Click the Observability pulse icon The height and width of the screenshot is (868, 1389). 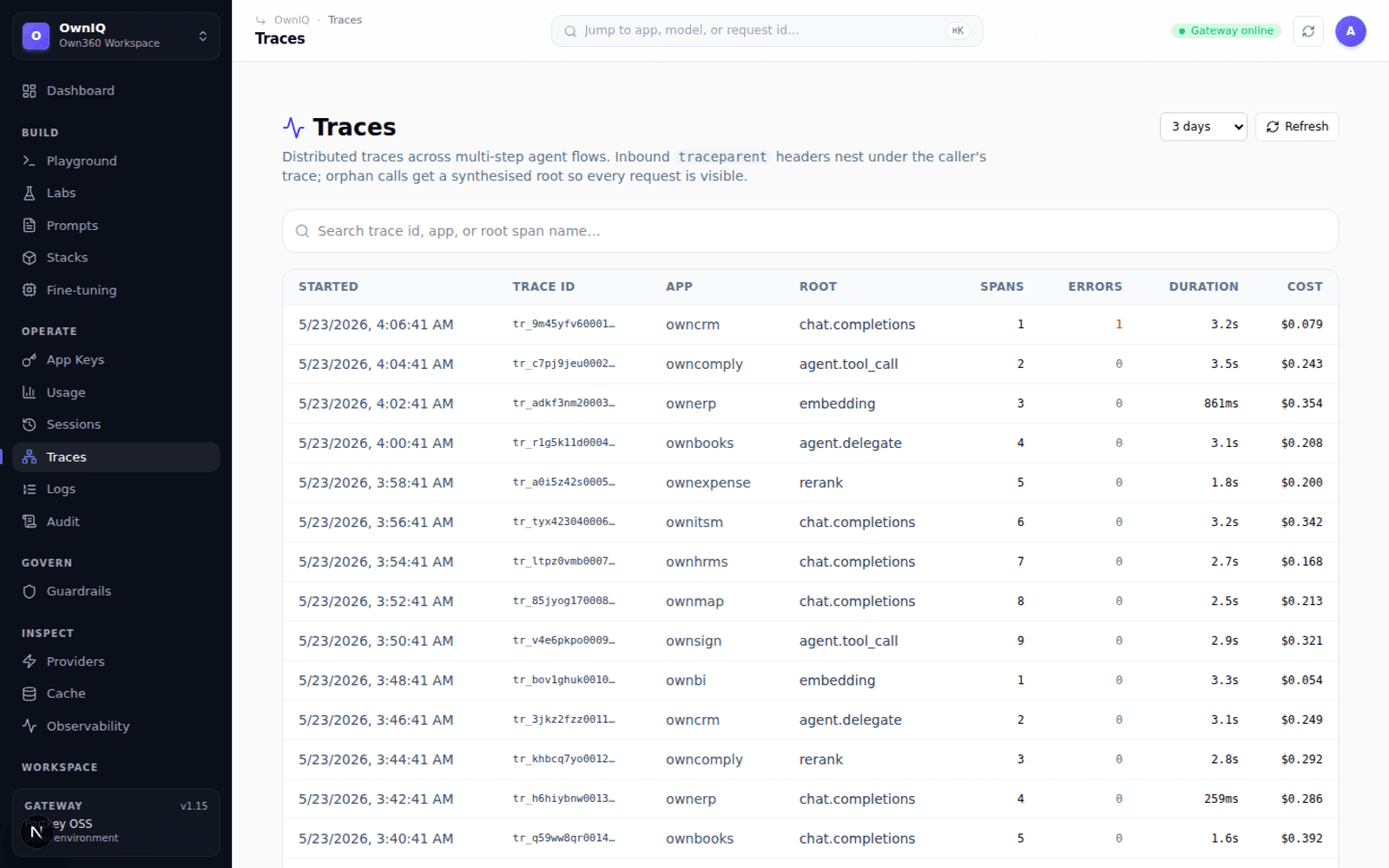pyautogui.click(x=30, y=727)
